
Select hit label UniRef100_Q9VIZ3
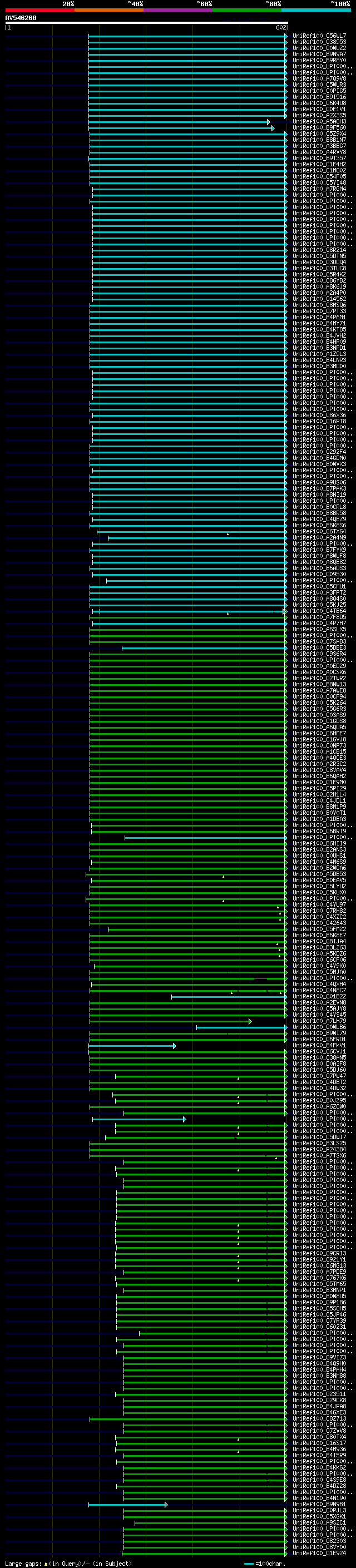[319, 1357]
